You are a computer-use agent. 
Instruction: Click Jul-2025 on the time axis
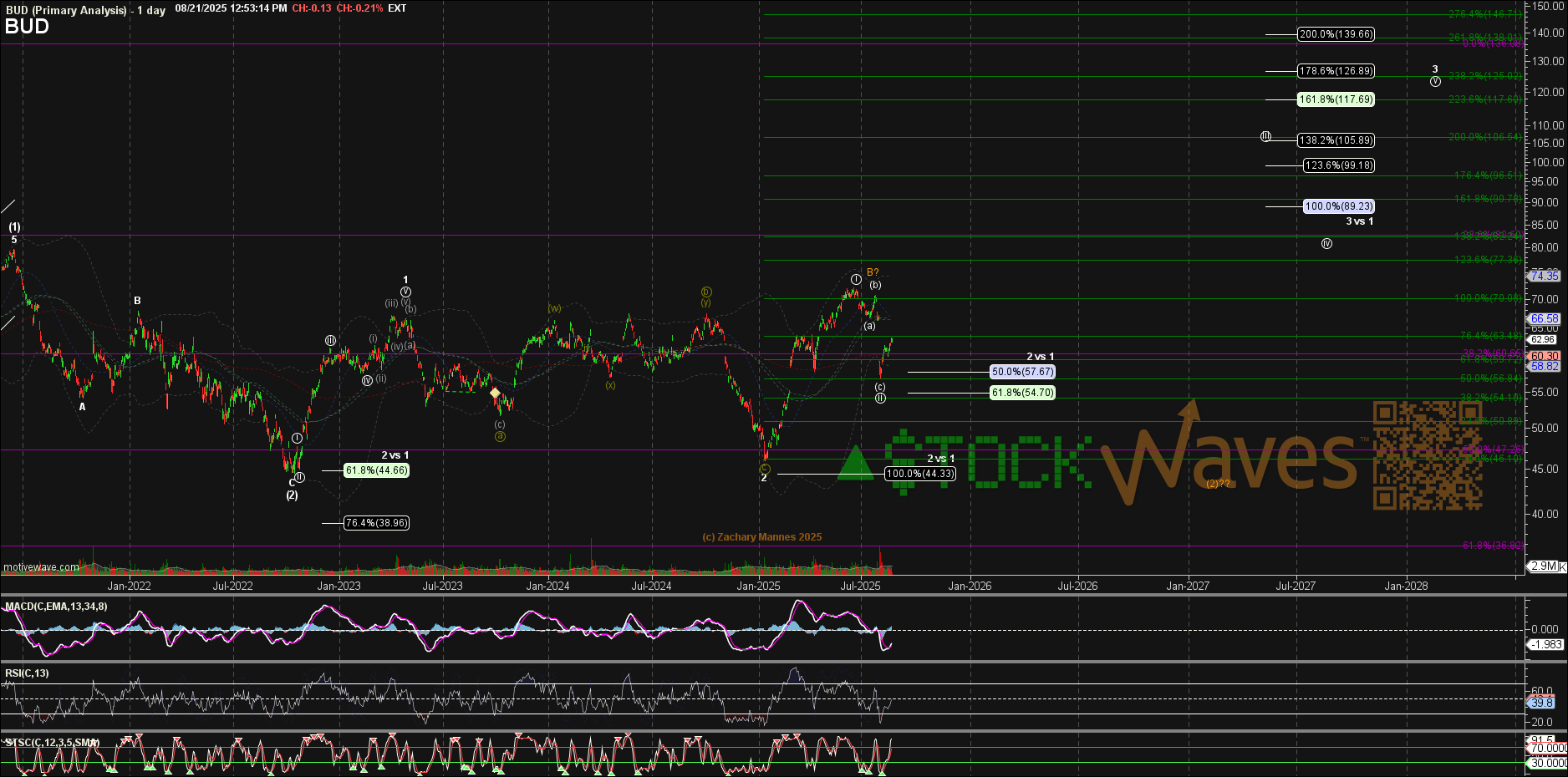click(x=860, y=586)
